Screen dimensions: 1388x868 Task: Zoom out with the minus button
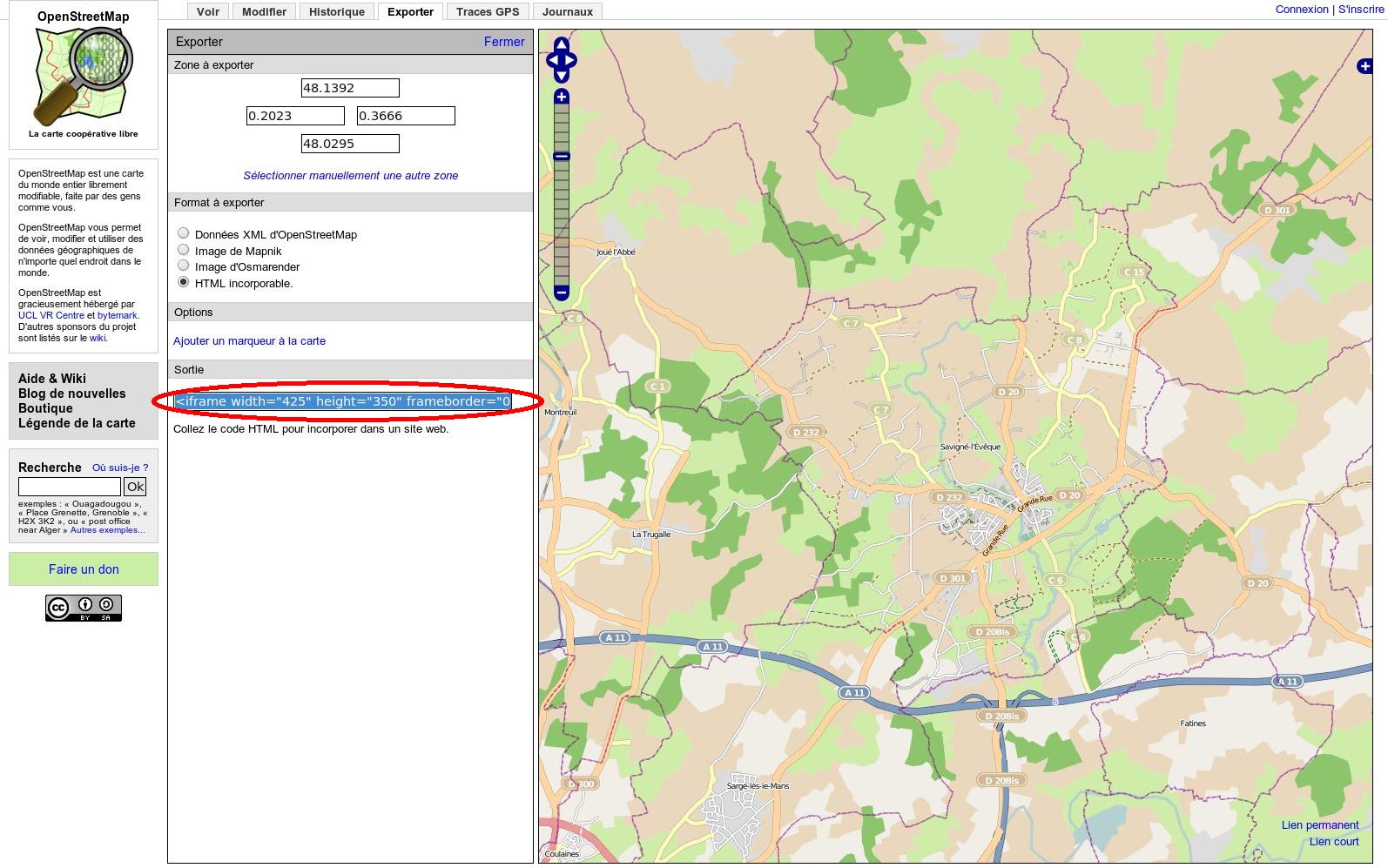click(562, 293)
